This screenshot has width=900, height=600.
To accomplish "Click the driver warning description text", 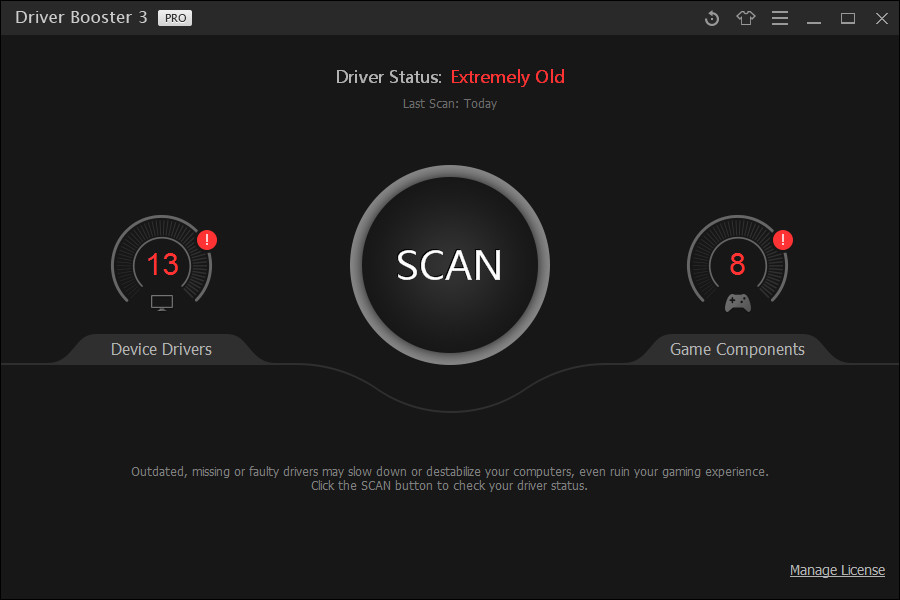I will tap(449, 477).
